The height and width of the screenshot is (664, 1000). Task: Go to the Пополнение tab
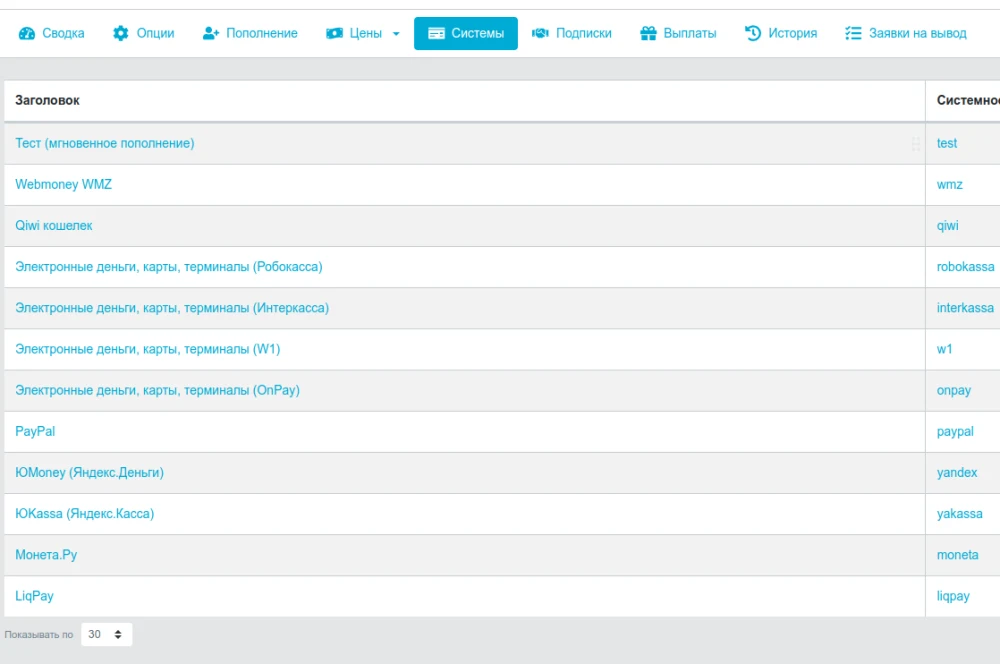[x=250, y=33]
